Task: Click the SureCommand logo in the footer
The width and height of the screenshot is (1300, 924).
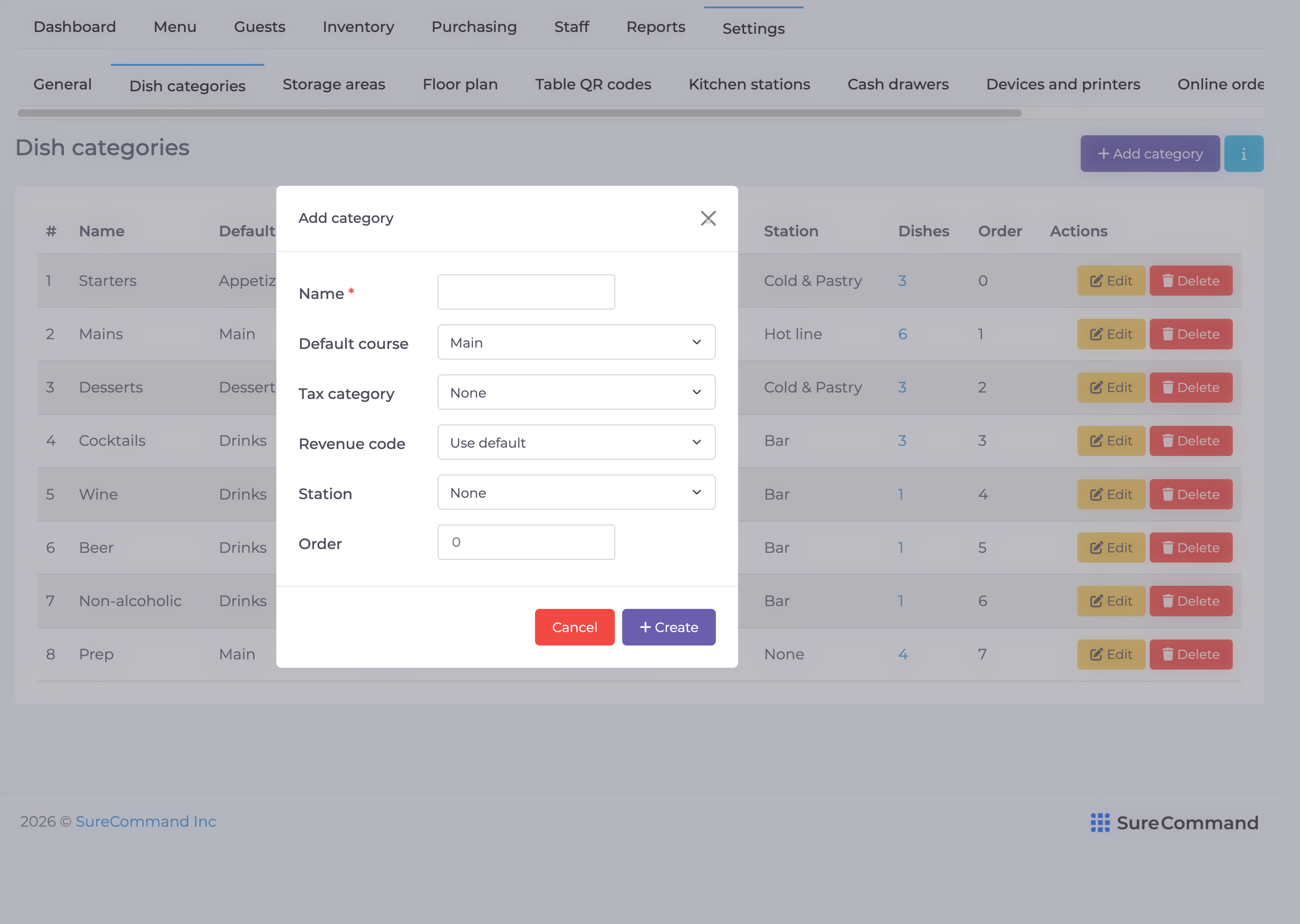Action: click(x=1173, y=823)
